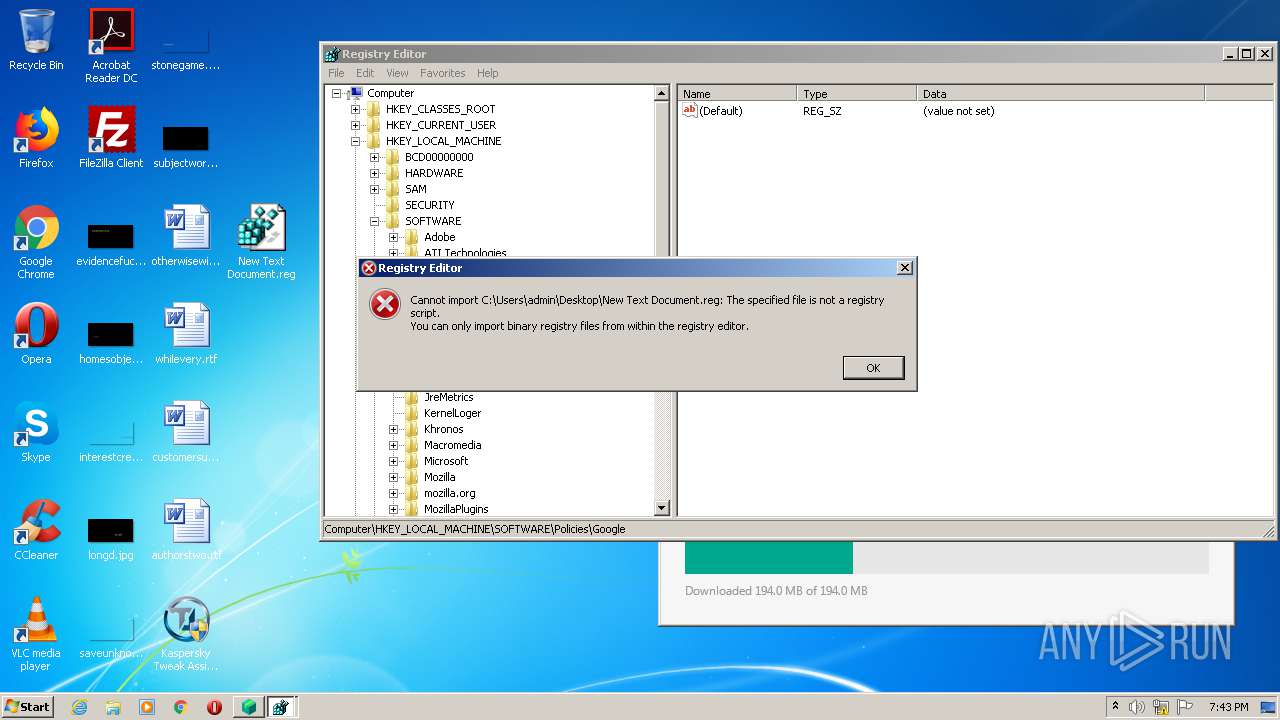The height and width of the screenshot is (720, 1280).
Task: Launch VLC media player shortcut
Action: click(36, 634)
